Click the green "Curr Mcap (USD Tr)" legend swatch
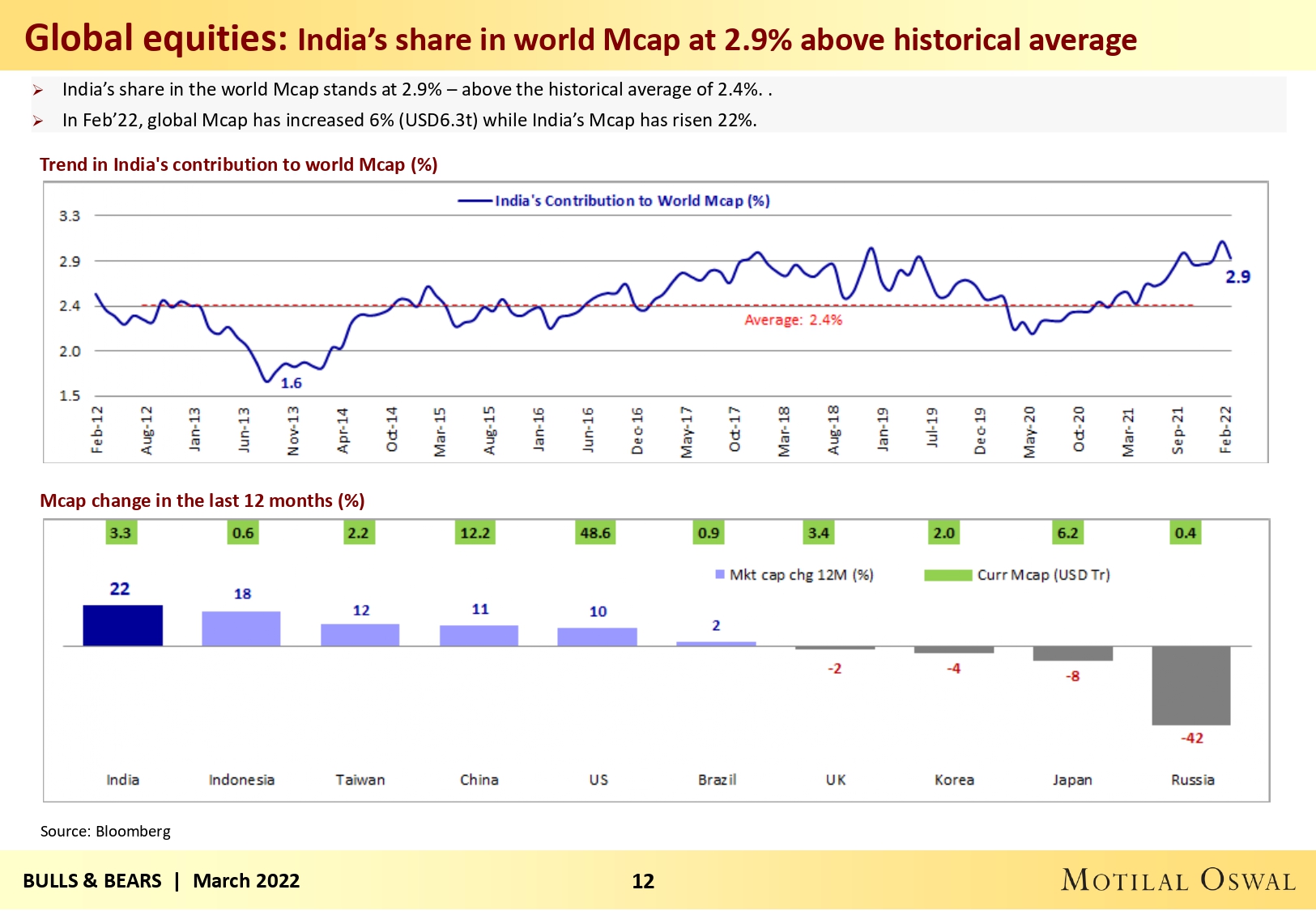The width and height of the screenshot is (1316, 911). [948, 575]
